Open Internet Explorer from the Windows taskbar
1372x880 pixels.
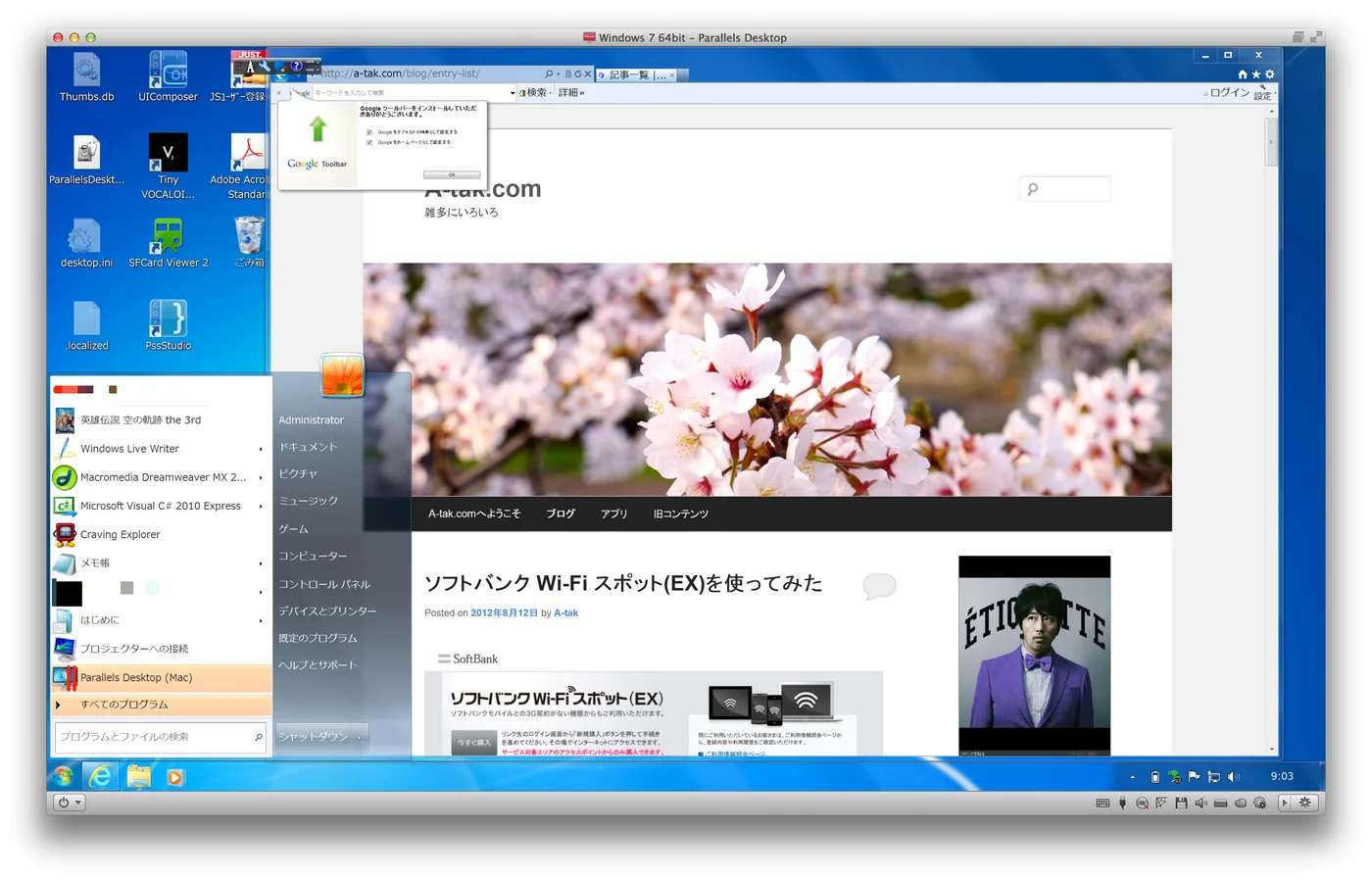100,777
